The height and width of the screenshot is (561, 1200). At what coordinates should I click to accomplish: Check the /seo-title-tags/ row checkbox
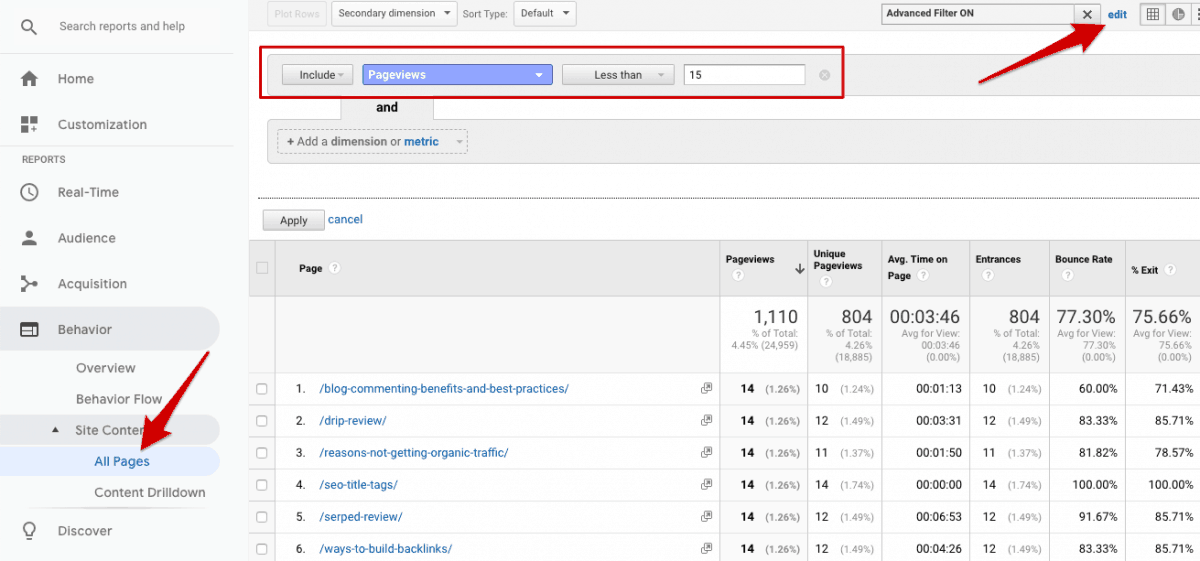point(262,485)
